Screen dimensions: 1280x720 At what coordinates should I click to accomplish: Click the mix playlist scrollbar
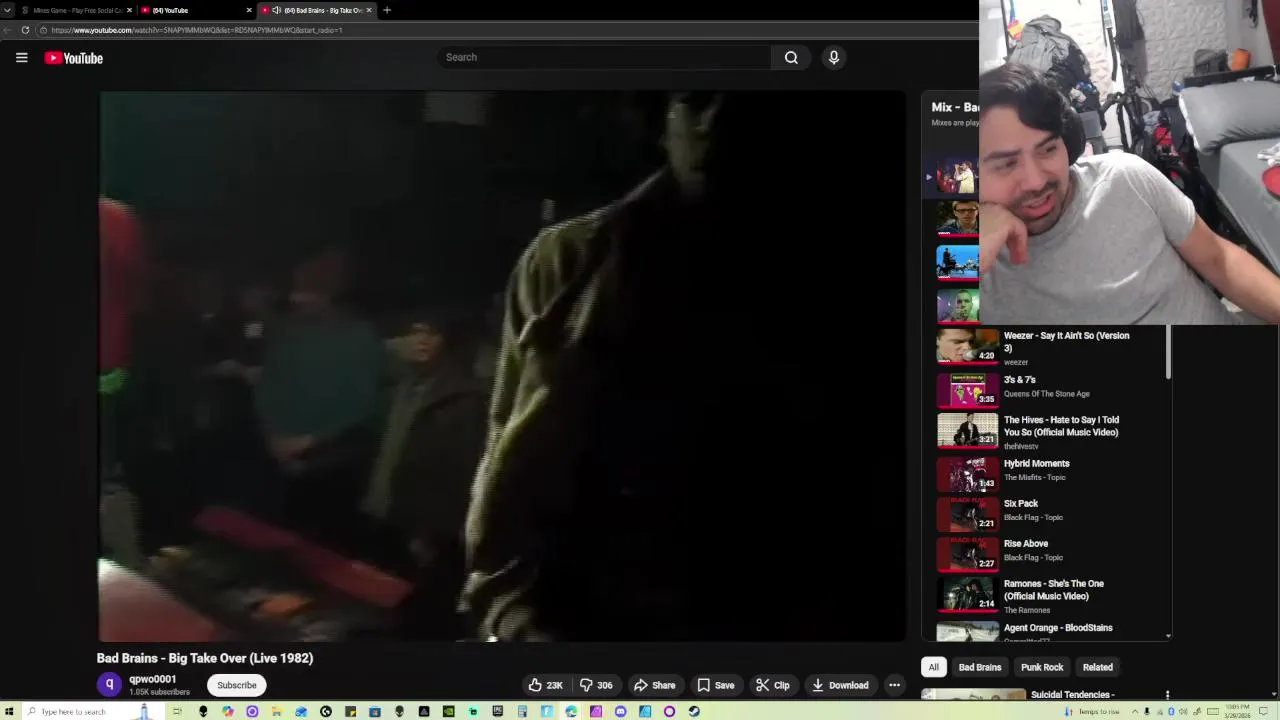1168,352
